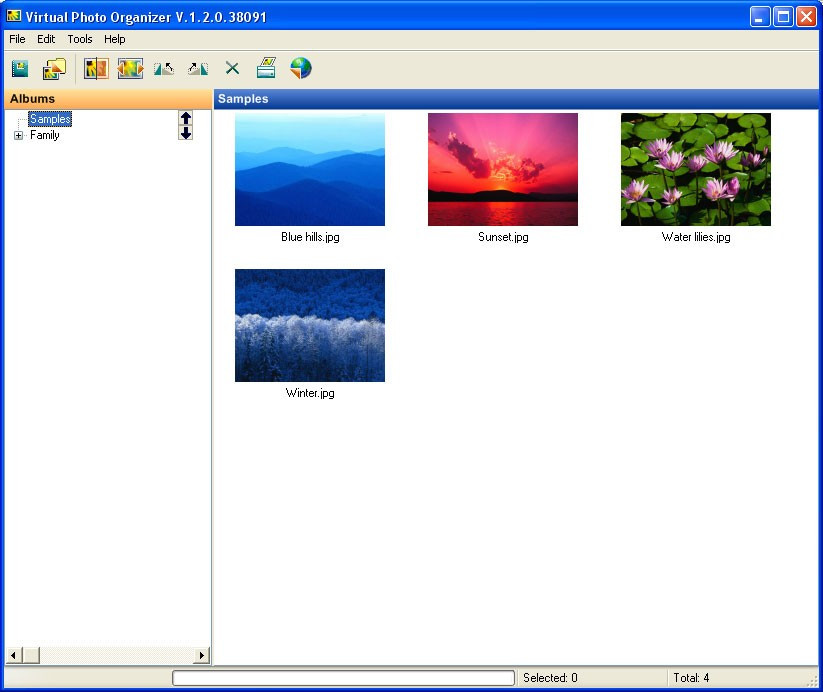Image resolution: width=823 pixels, height=692 pixels.
Task: Click the split-photo compare view icon
Action: [96, 68]
